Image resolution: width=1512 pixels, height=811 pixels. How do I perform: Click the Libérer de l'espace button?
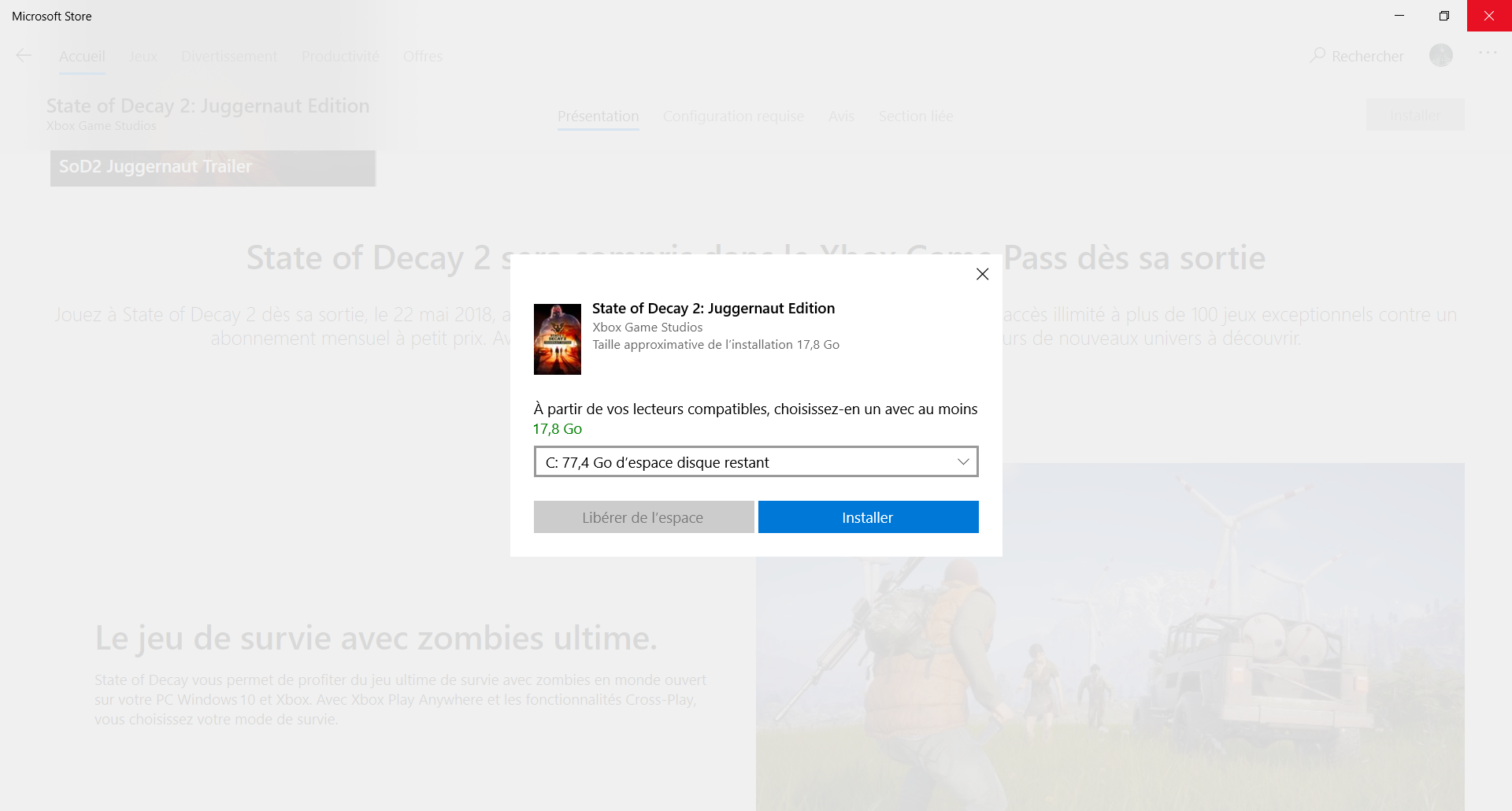(x=643, y=517)
